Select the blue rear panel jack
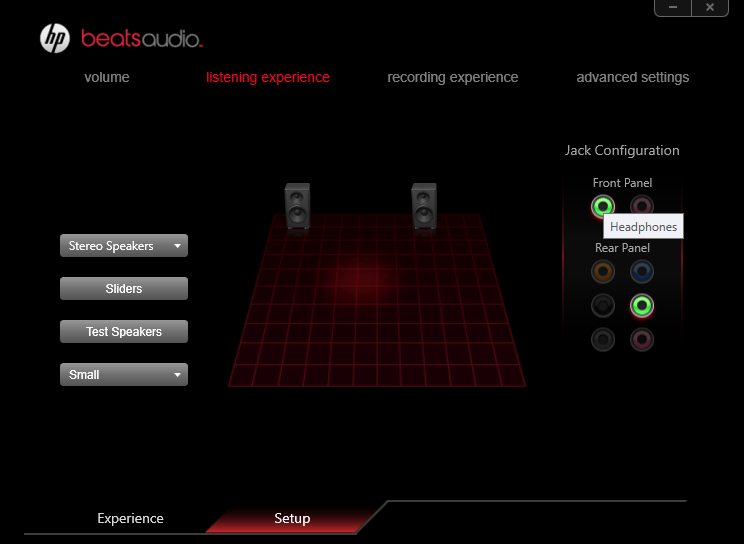 (x=642, y=272)
